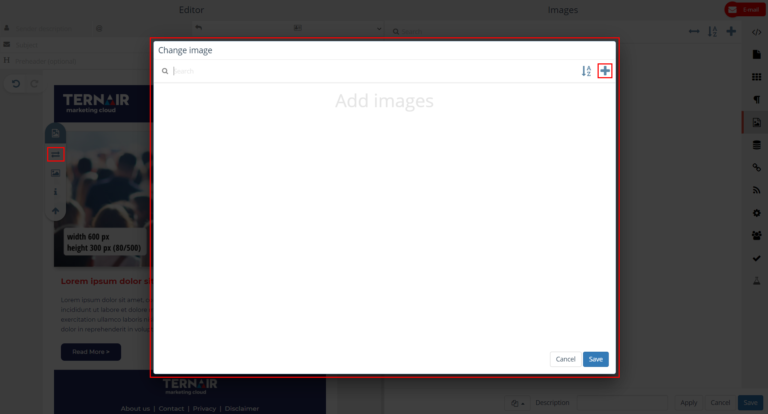
Task: Click the Contact footer link
Action: (x=171, y=409)
